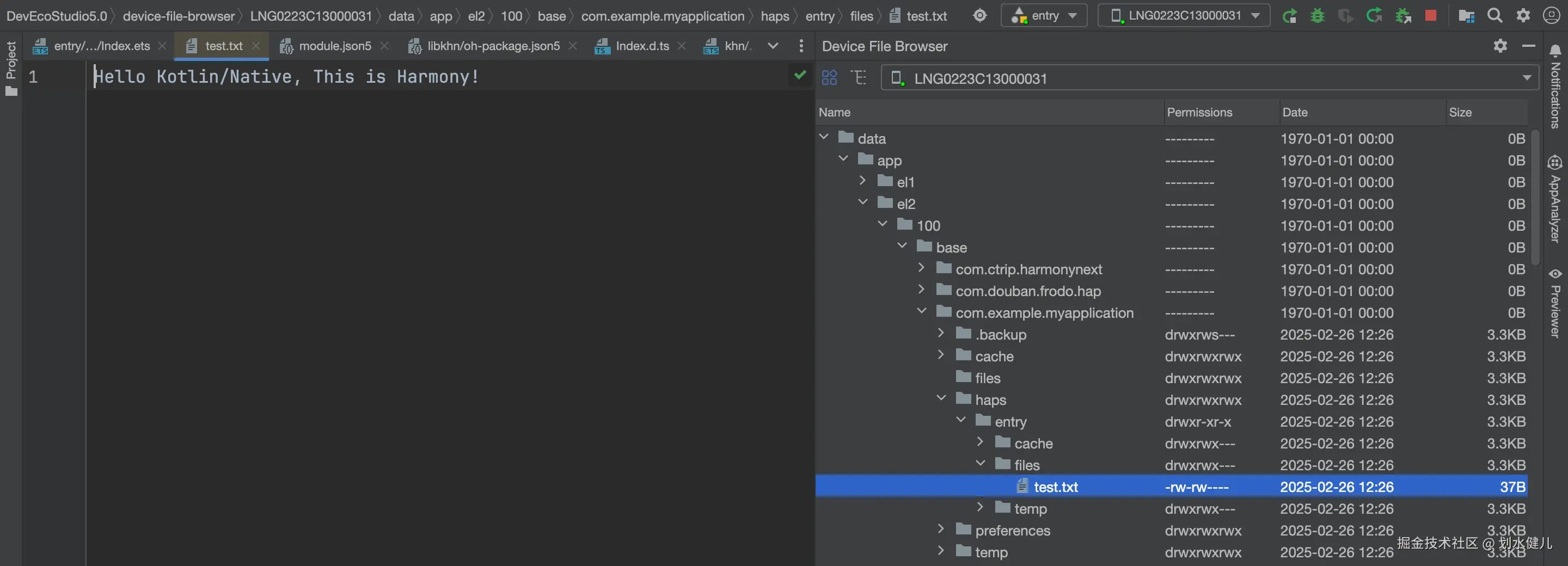Click the grid view icon in file browser
This screenshot has height=566, width=1568.
tap(830, 78)
